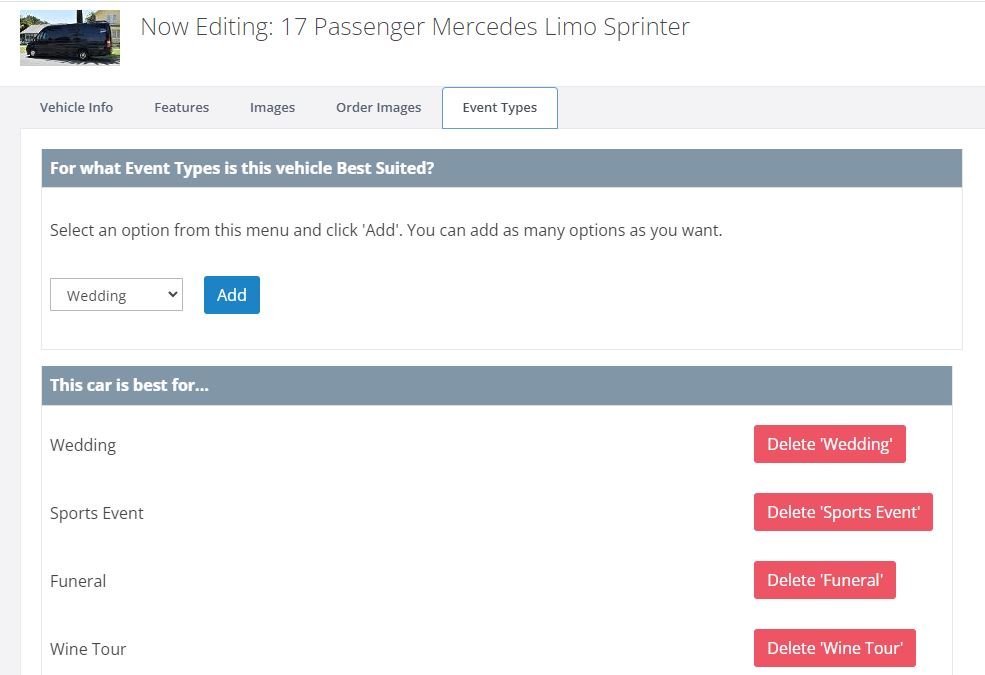Screen dimensions: 985x675
Task: Select the Event Types tab
Action: (499, 108)
